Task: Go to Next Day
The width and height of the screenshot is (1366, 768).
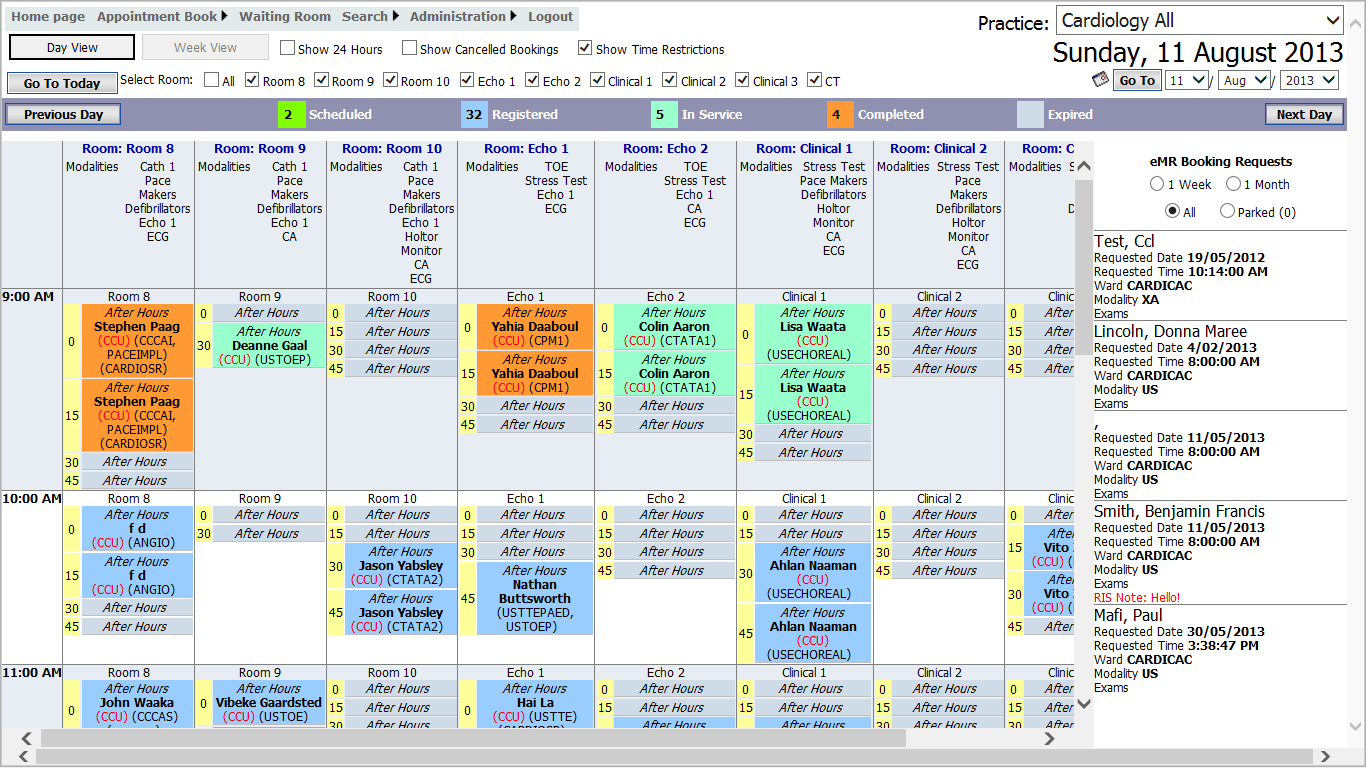Action: (1304, 114)
